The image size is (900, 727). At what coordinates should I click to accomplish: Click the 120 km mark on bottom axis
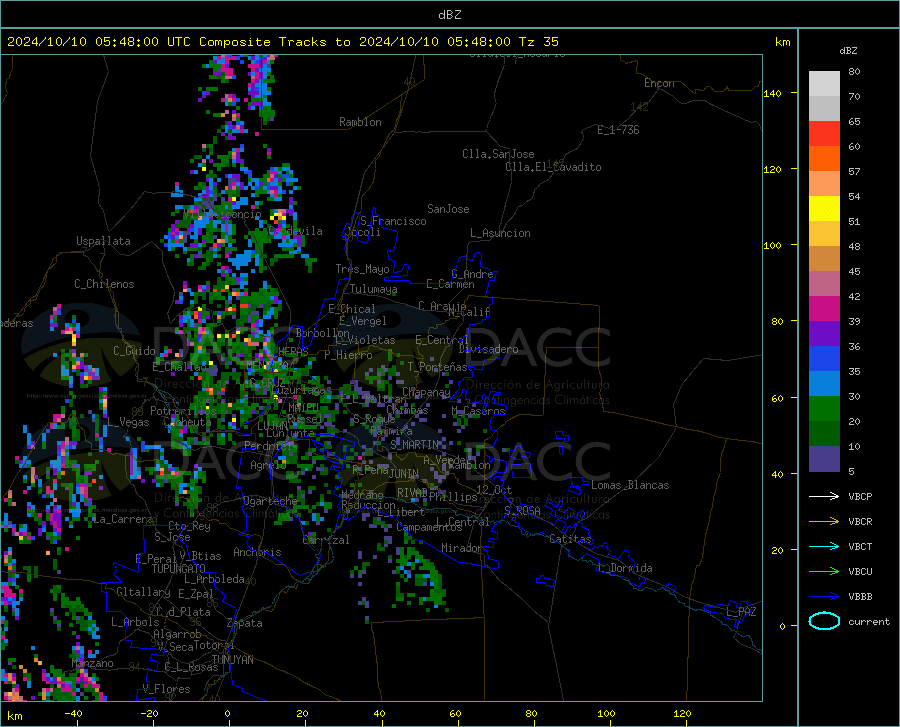(682, 713)
